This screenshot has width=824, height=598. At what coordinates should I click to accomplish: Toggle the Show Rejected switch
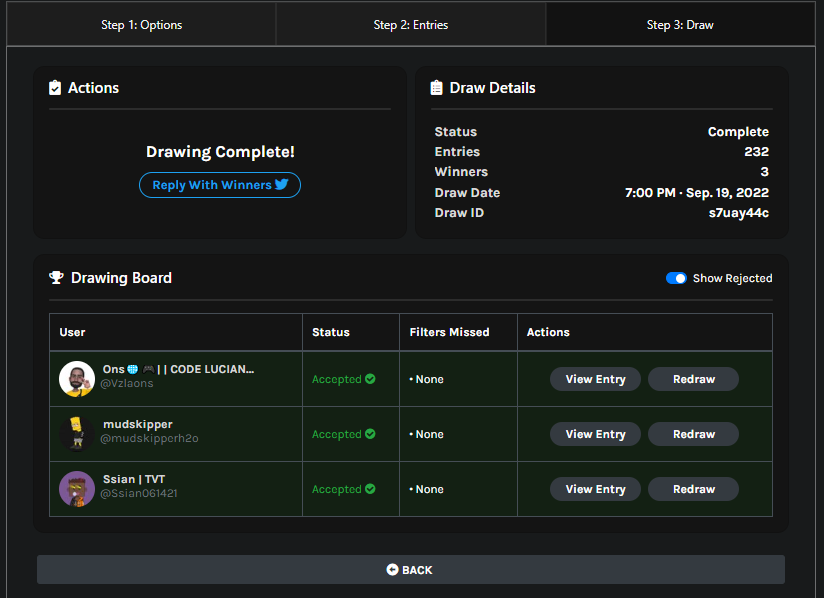tap(676, 278)
